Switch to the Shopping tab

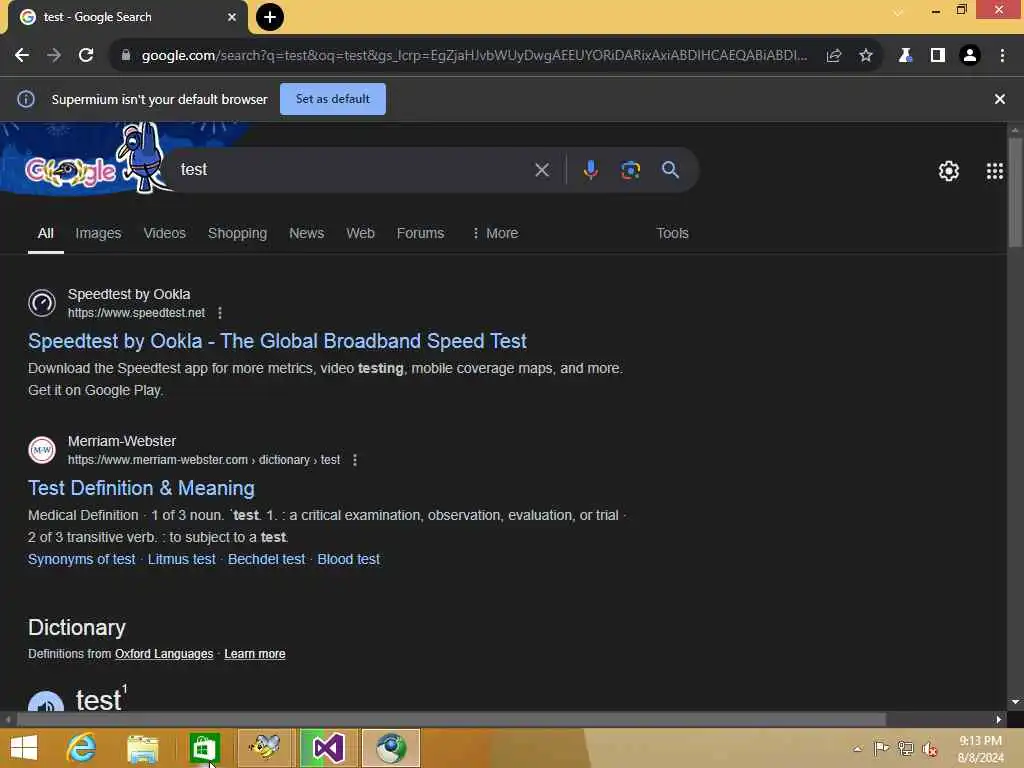pos(237,233)
